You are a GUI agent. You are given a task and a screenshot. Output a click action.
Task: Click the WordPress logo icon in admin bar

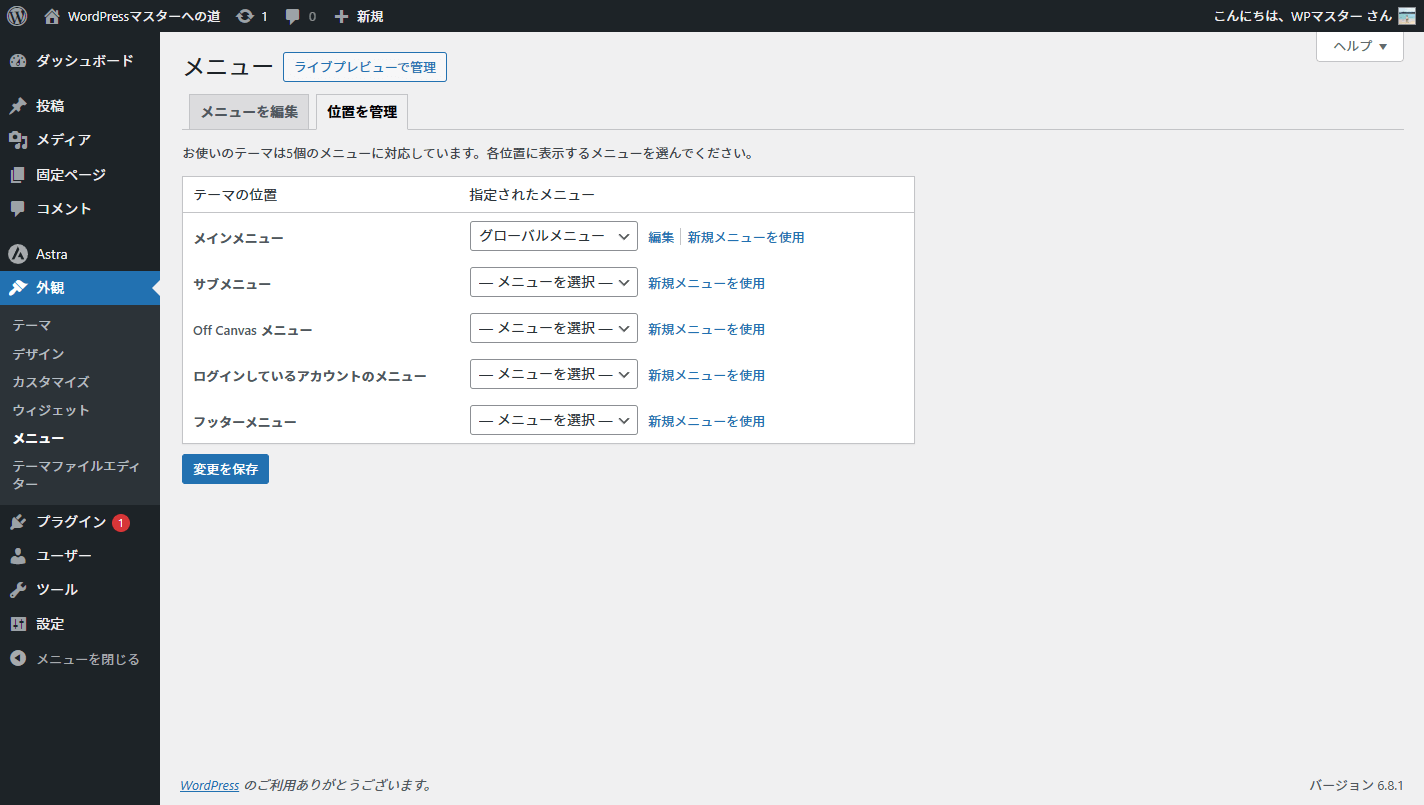(17, 16)
